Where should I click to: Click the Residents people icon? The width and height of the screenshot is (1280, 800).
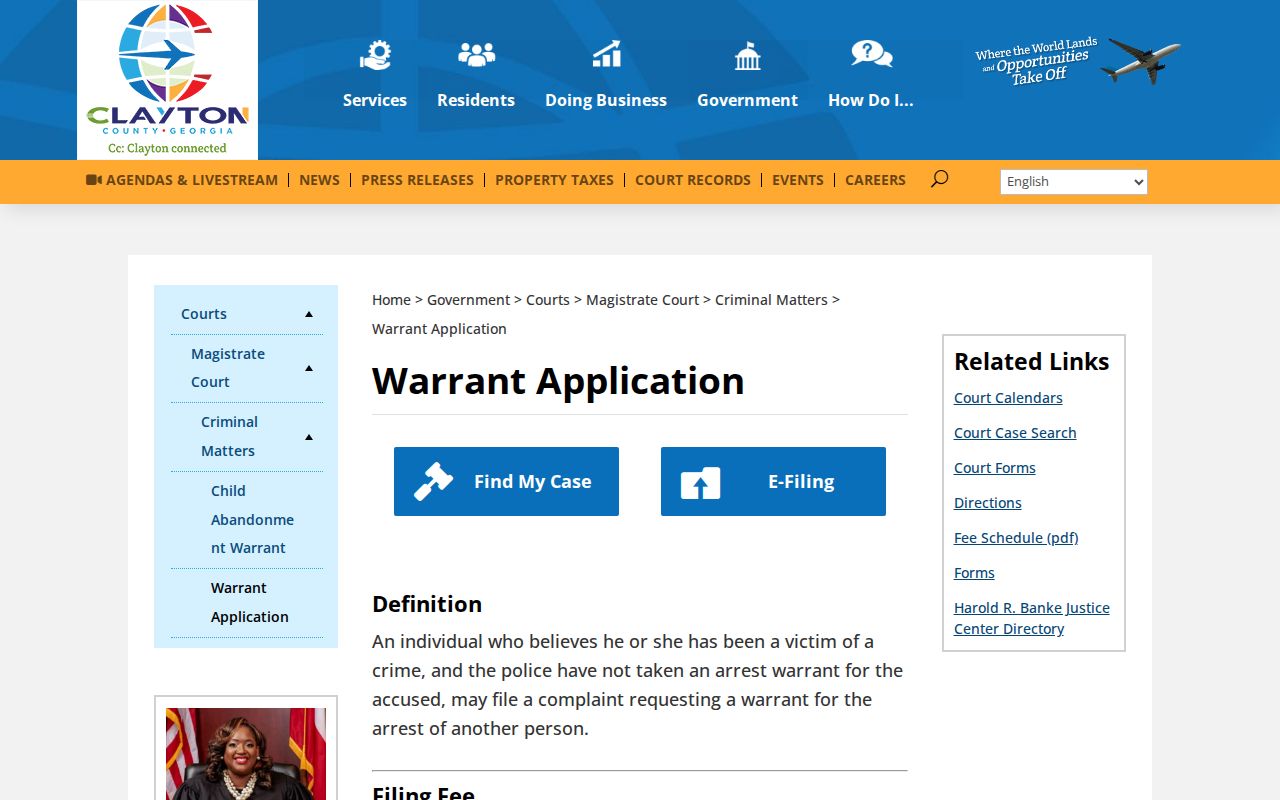pyautogui.click(x=476, y=54)
